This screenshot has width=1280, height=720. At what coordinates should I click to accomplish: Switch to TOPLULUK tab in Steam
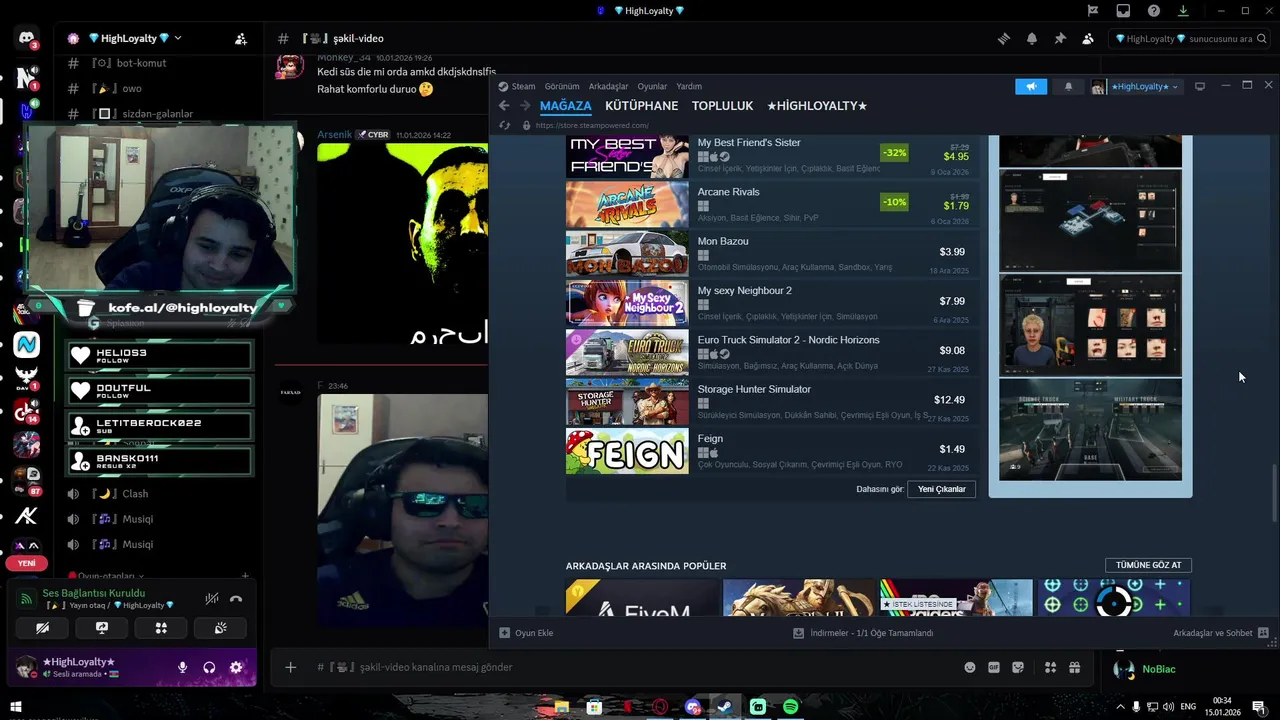[x=722, y=106]
